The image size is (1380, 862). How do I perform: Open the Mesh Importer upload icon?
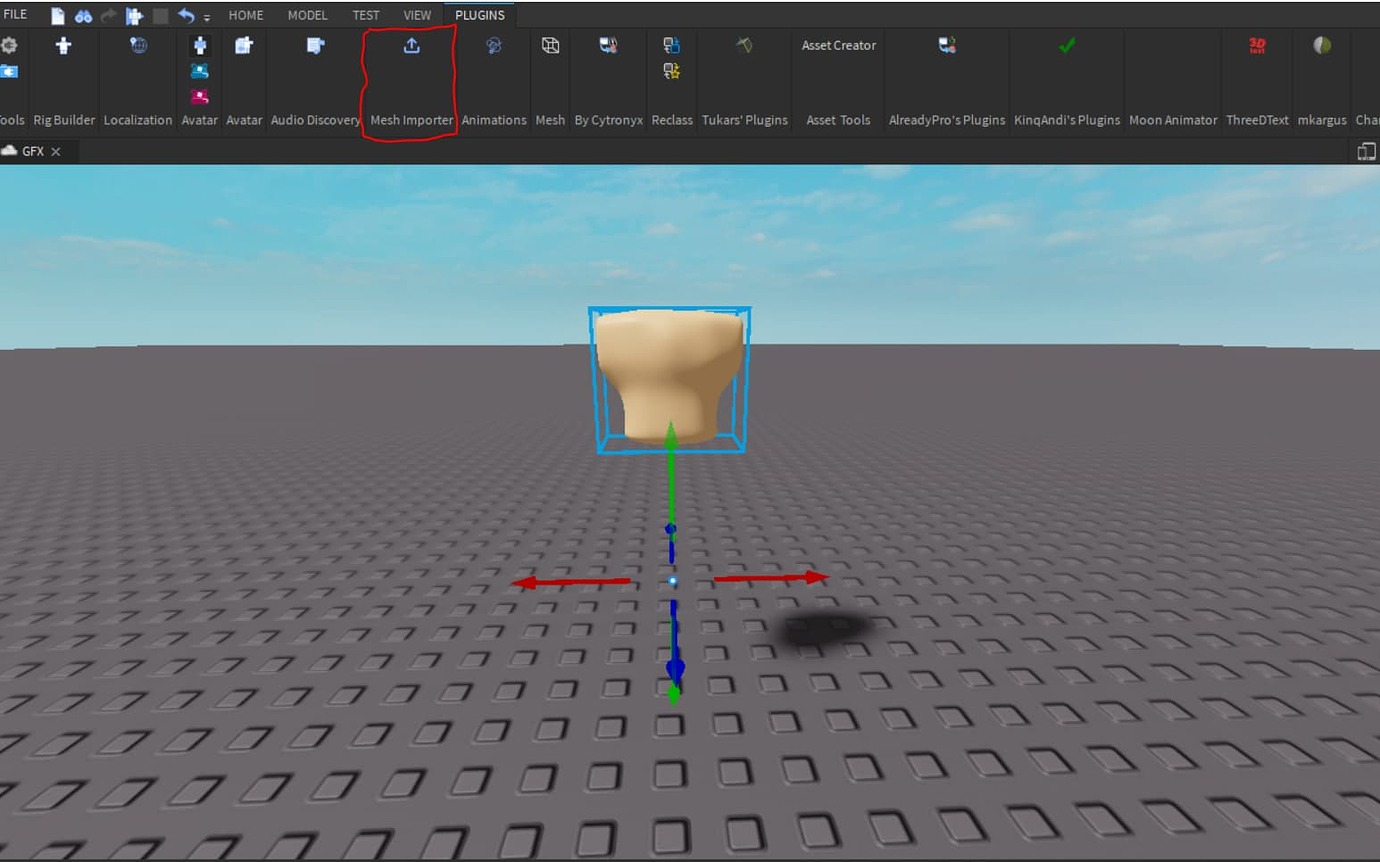(x=411, y=45)
